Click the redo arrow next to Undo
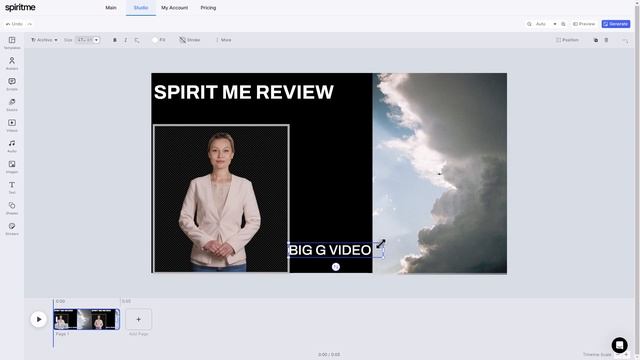Screen dimensions: 640x360 pyautogui.click(x=30, y=24)
